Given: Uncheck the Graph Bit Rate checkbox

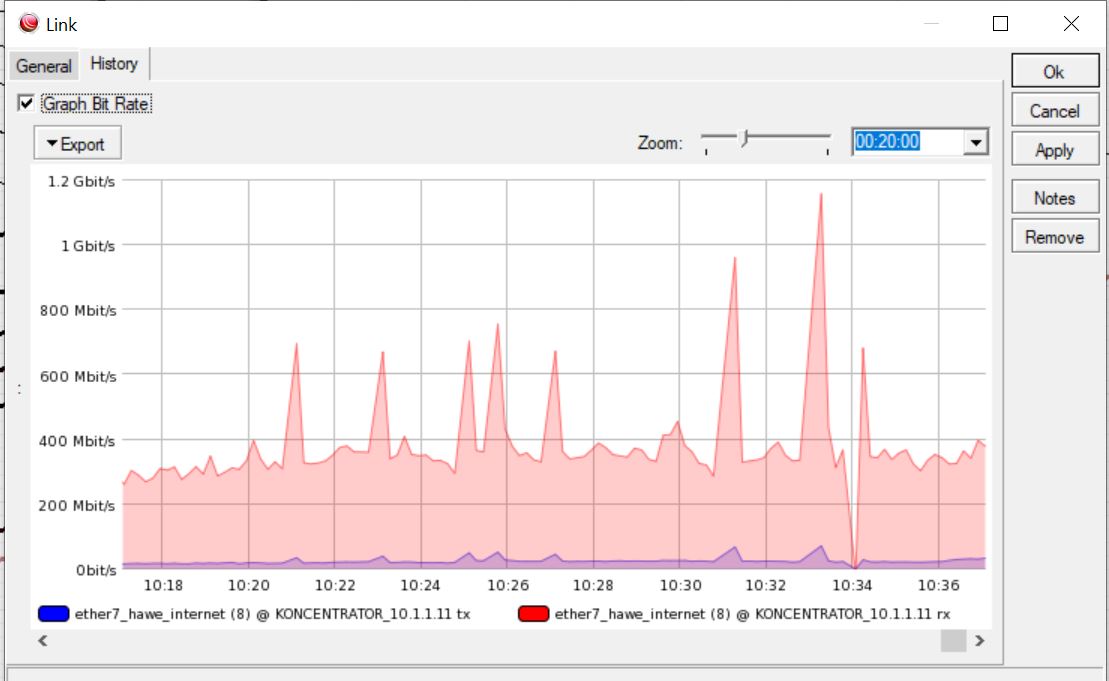Looking at the screenshot, I should pos(26,103).
